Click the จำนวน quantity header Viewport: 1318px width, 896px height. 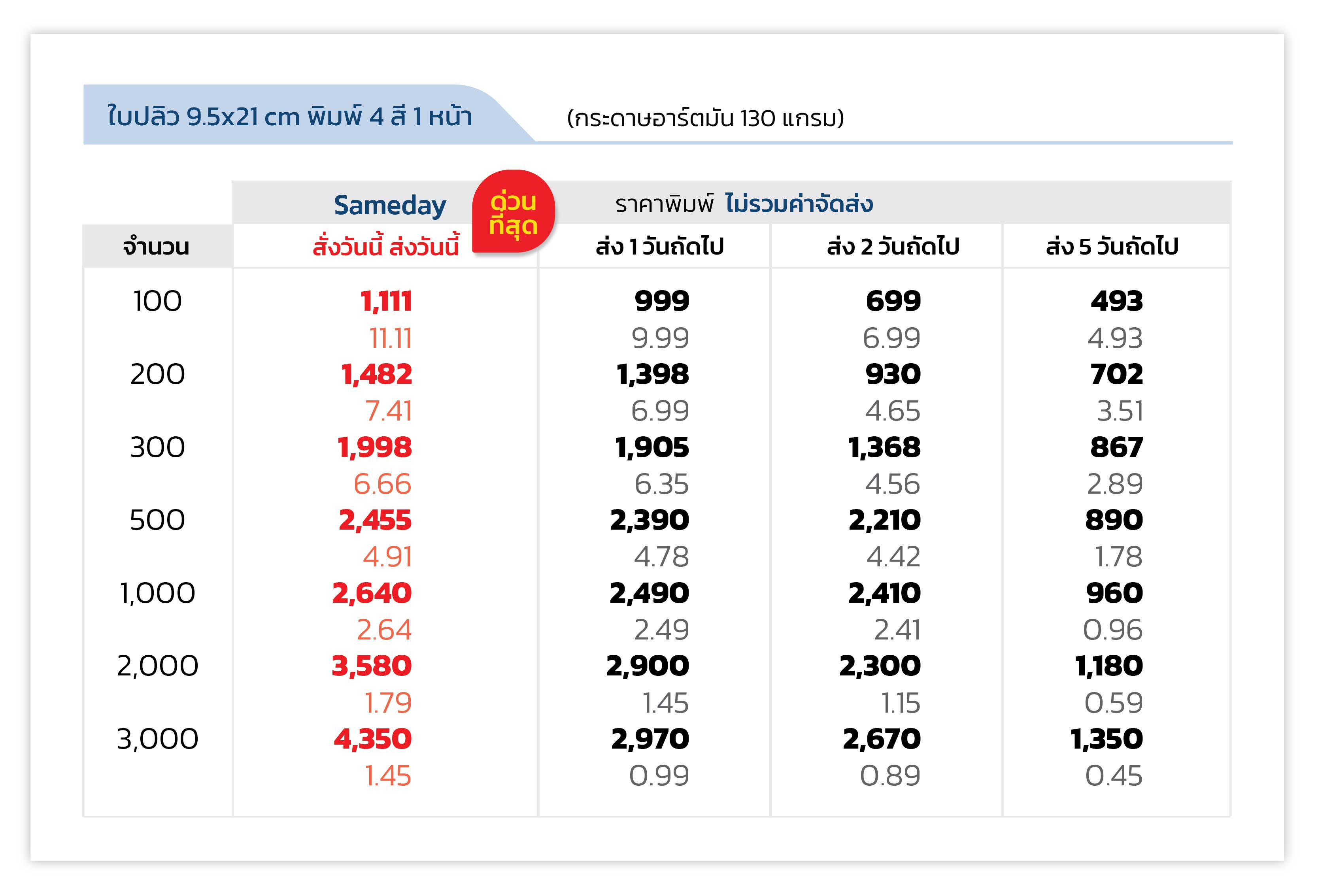coord(156,247)
